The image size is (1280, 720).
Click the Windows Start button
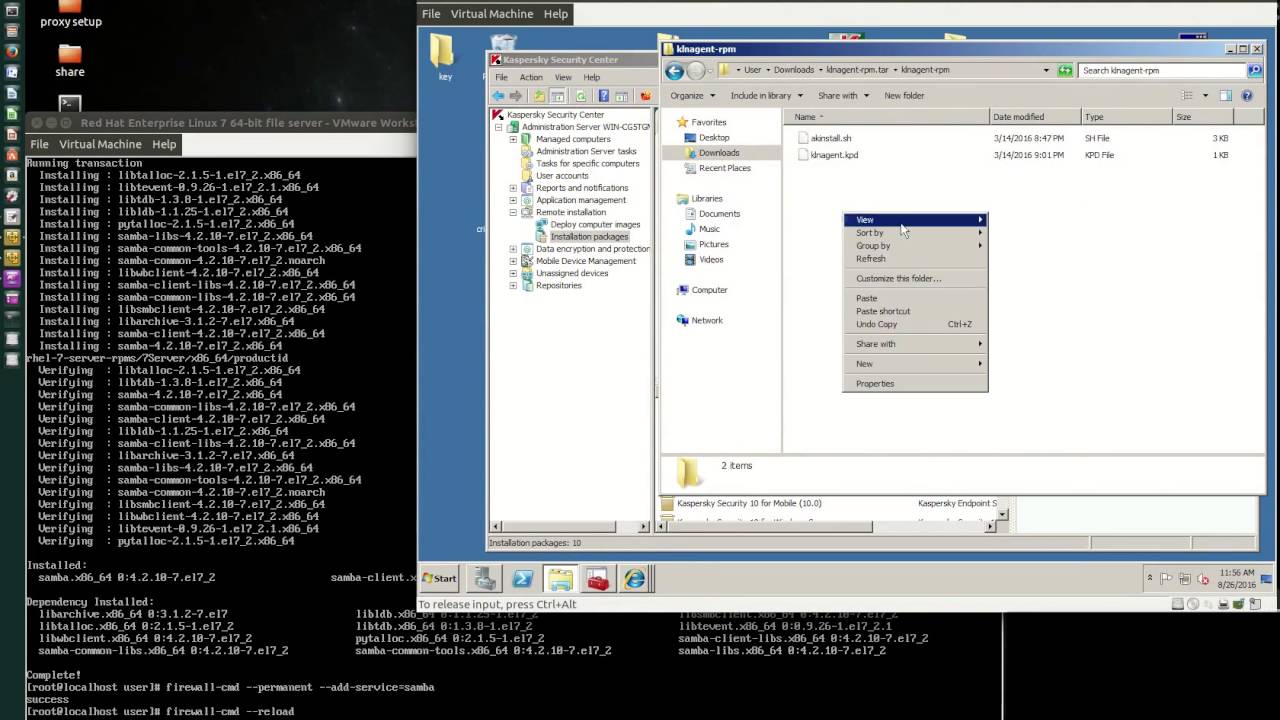coord(439,578)
